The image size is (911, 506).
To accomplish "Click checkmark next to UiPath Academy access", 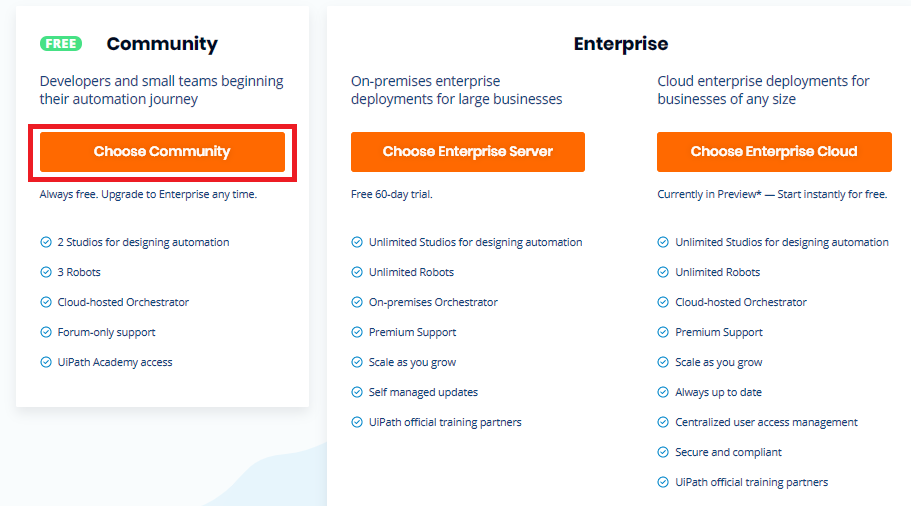I will click(46, 362).
